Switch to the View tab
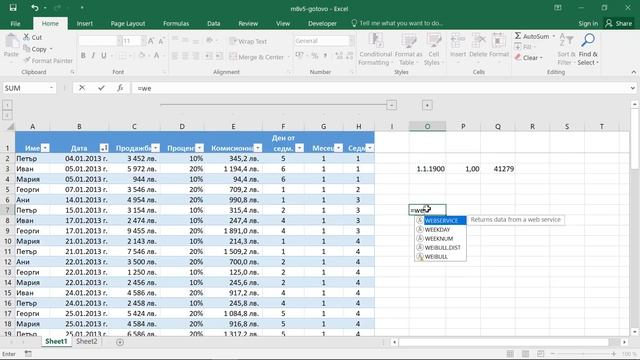640x360 pixels. pos(283,23)
